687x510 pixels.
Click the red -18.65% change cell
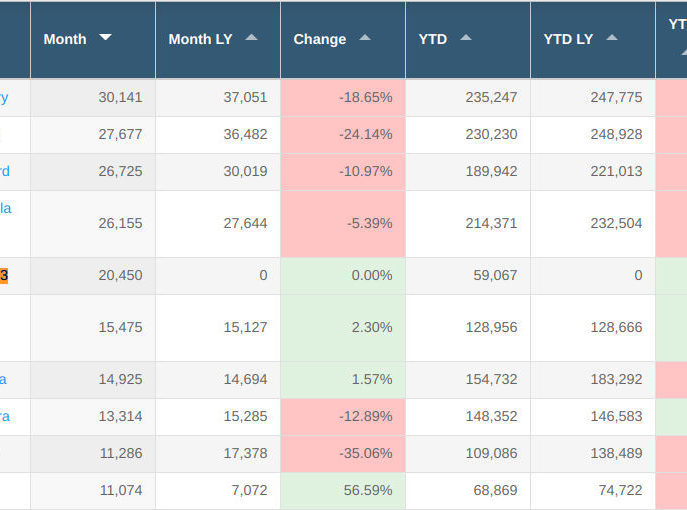point(343,97)
